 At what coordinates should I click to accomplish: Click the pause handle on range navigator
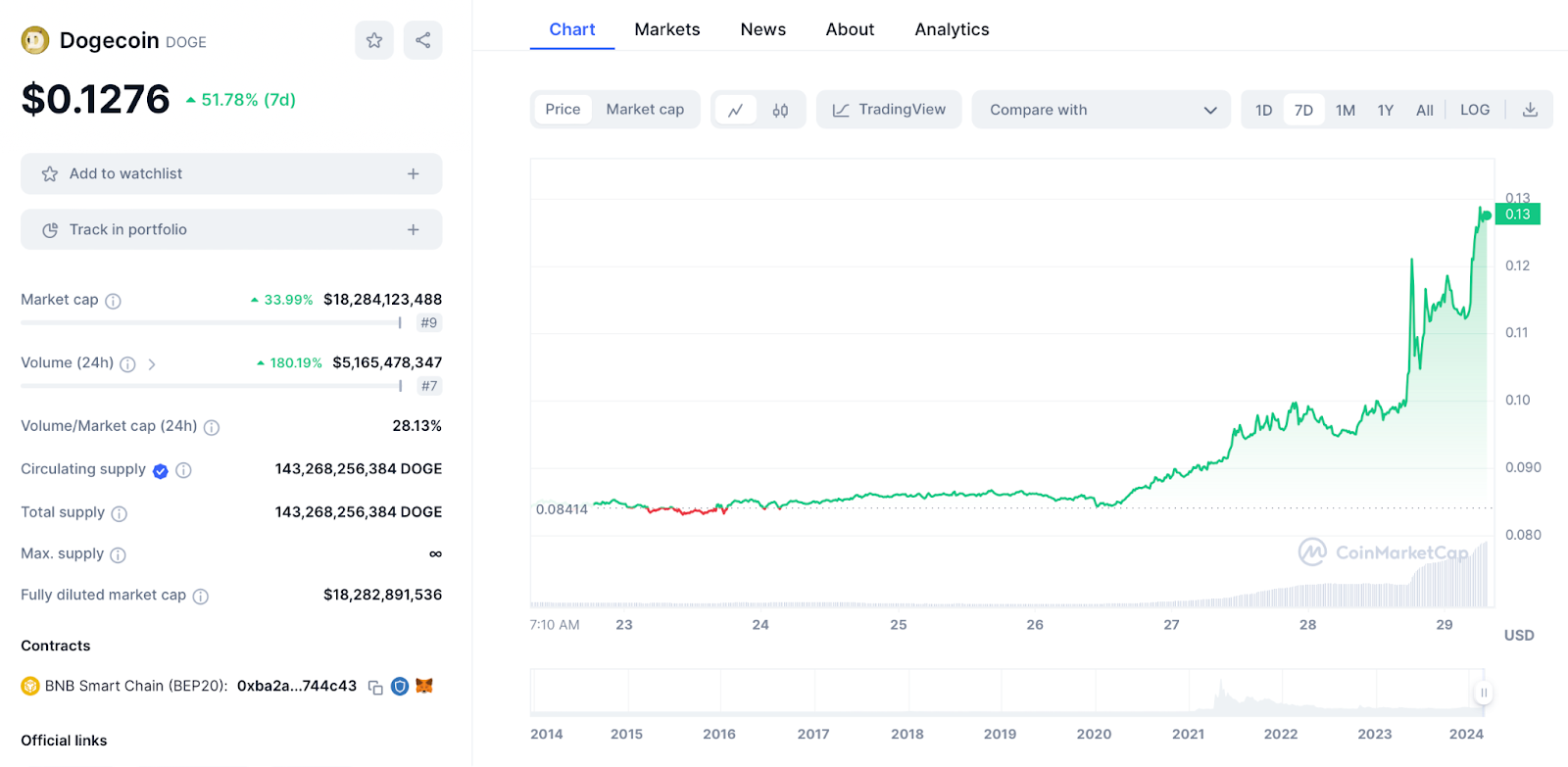1484,693
